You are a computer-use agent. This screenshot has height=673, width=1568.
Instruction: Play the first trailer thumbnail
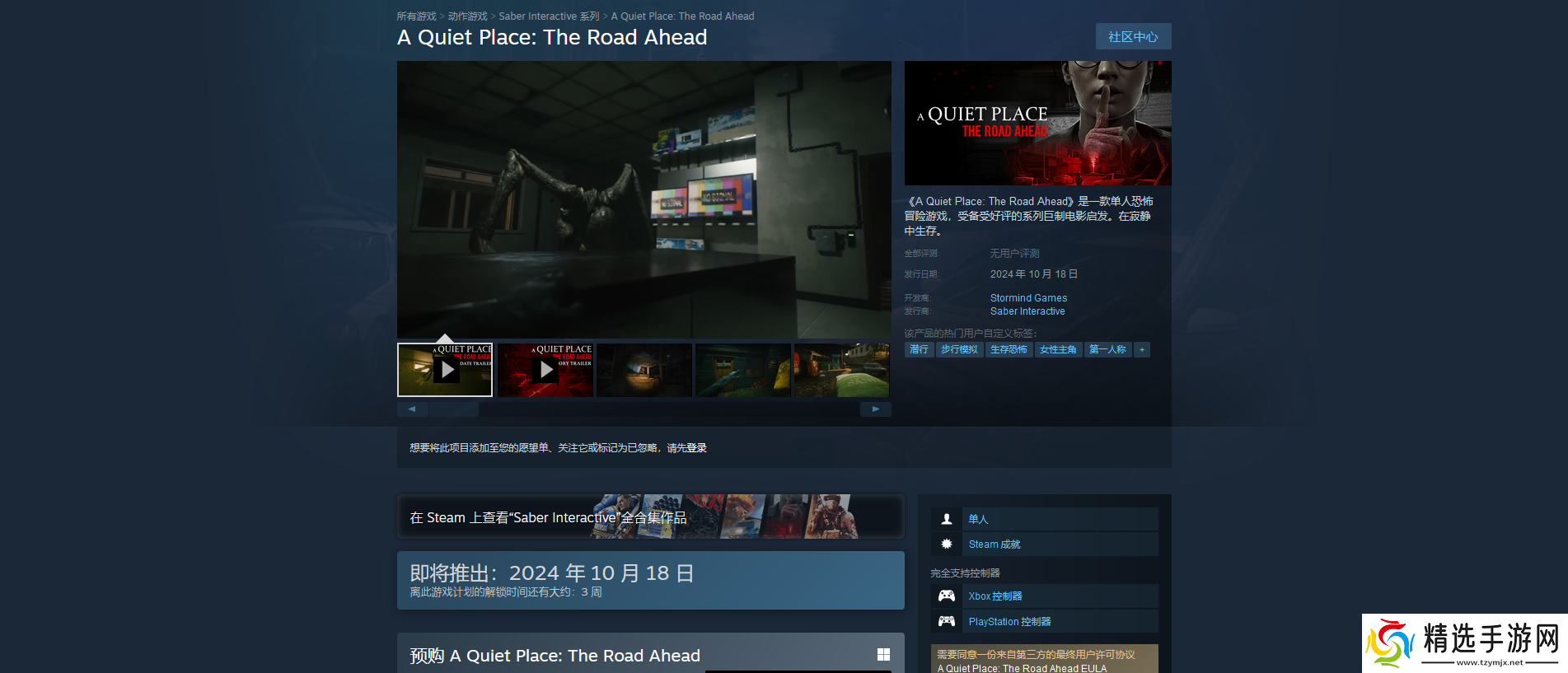(x=445, y=370)
